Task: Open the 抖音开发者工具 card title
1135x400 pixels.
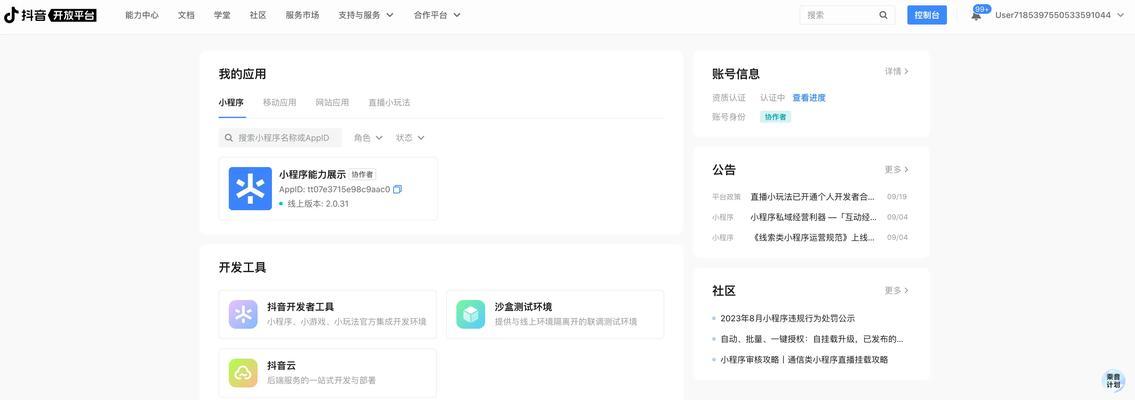Action: [300, 307]
